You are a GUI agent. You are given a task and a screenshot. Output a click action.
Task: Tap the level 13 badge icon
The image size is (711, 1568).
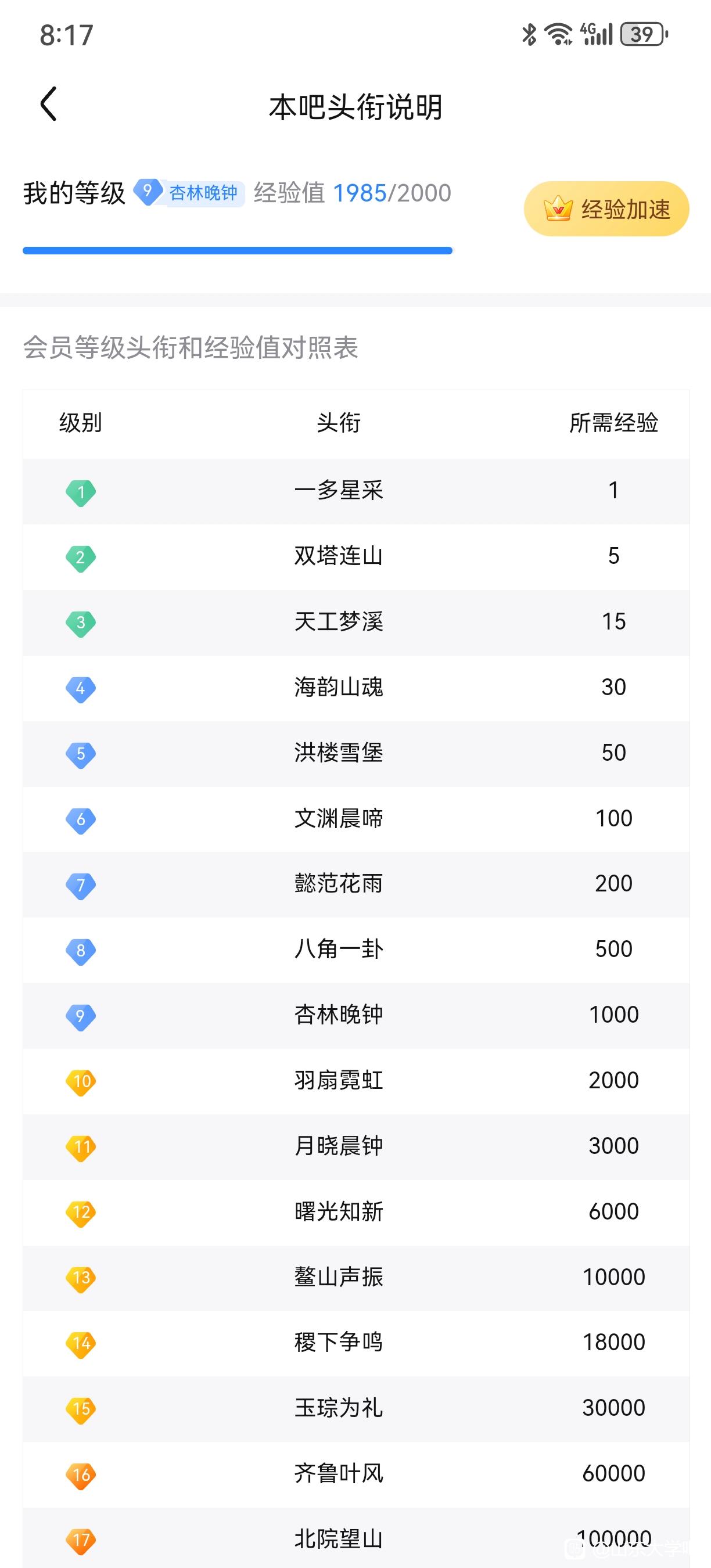tap(81, 1278)
